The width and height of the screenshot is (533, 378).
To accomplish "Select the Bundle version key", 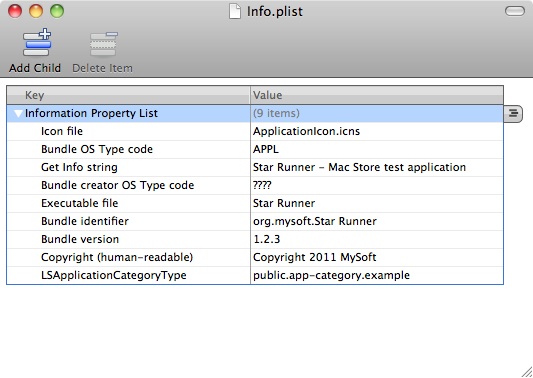I will click(80, 239).
